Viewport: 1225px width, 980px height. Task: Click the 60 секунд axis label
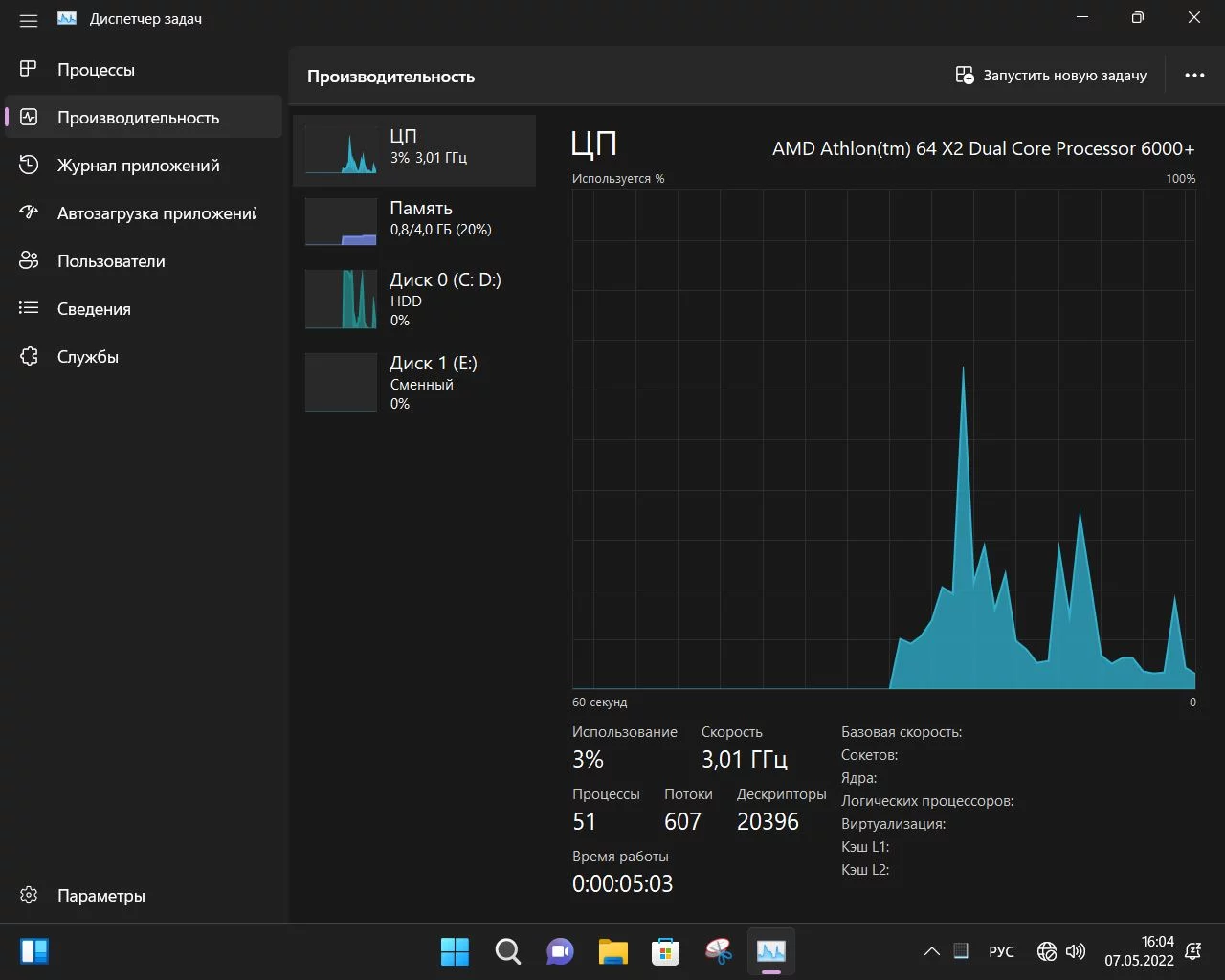pos(599,702)
